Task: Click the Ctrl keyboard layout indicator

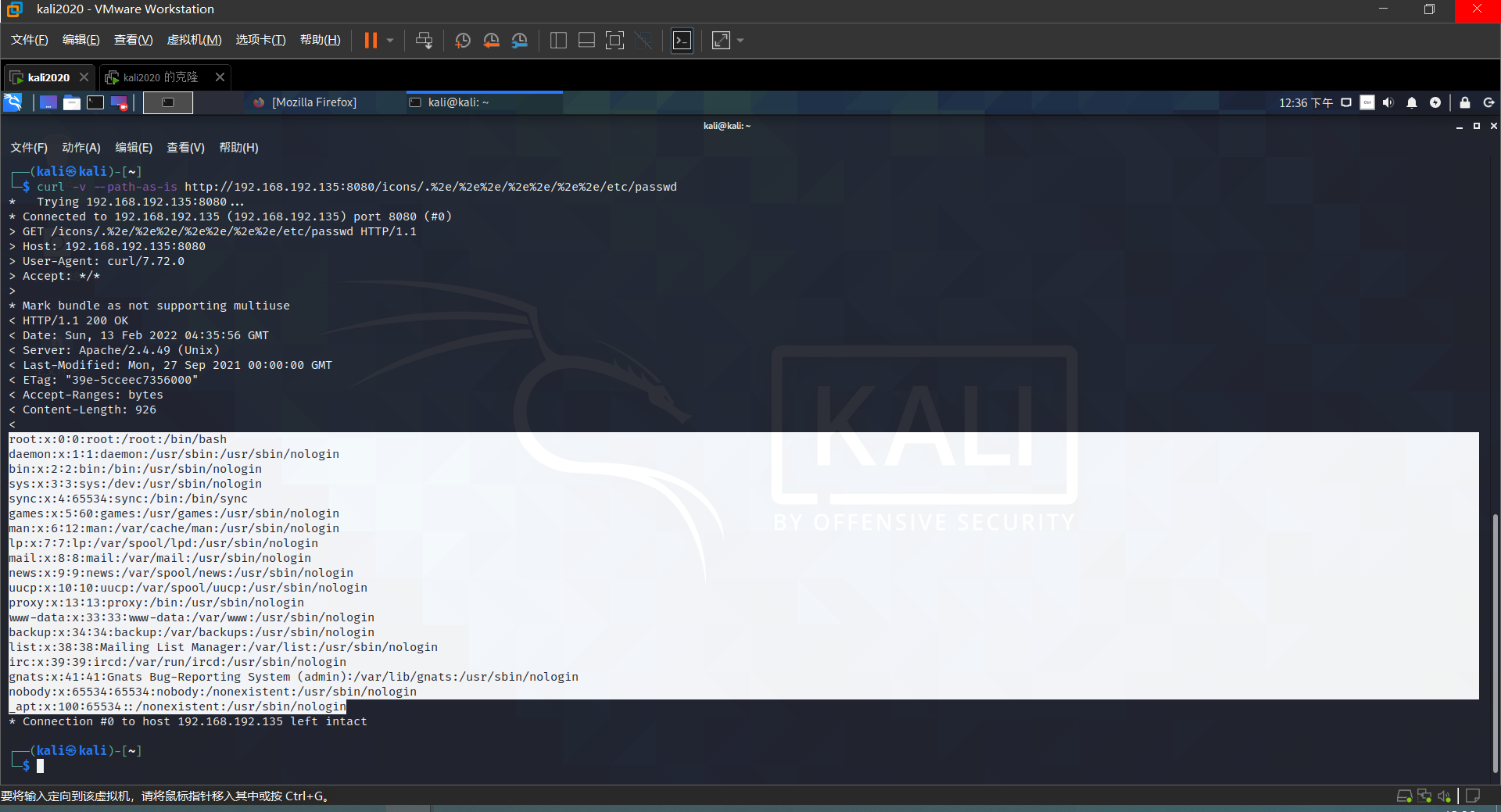Action: tap(1367, 102)
